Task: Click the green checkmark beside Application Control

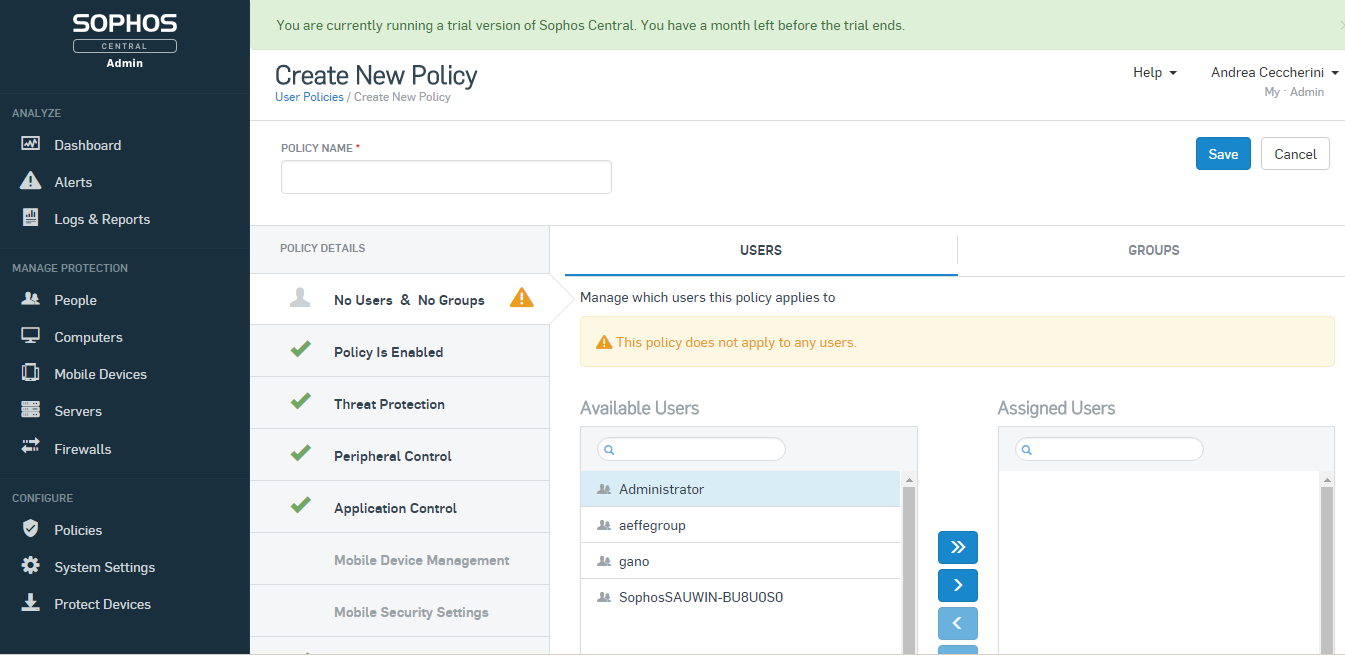Action: (x=300, y=506)
